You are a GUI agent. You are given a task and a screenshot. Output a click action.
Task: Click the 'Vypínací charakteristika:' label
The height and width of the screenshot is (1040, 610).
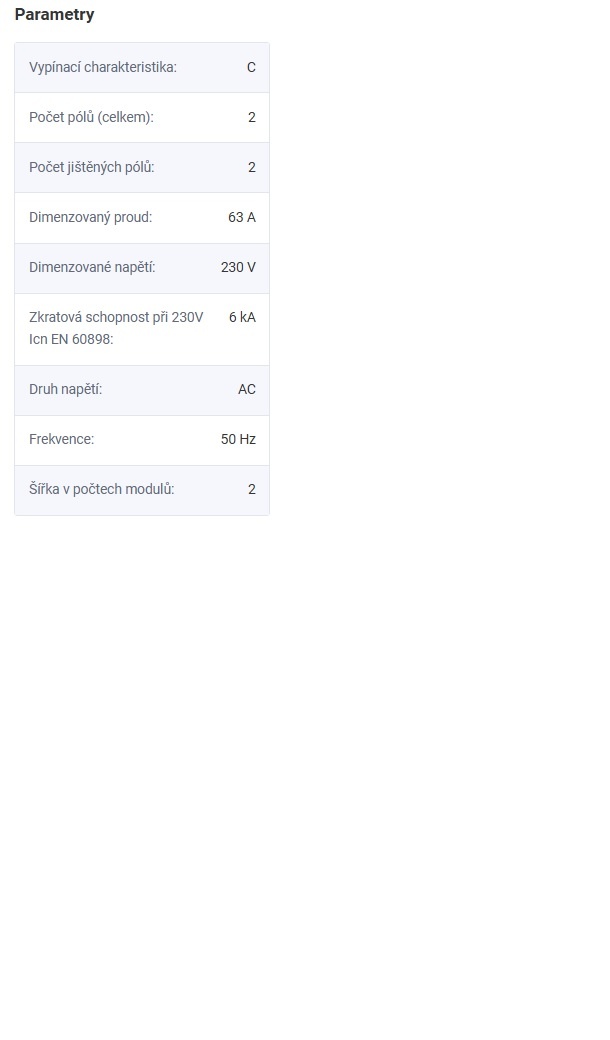(x=102, y=67)
